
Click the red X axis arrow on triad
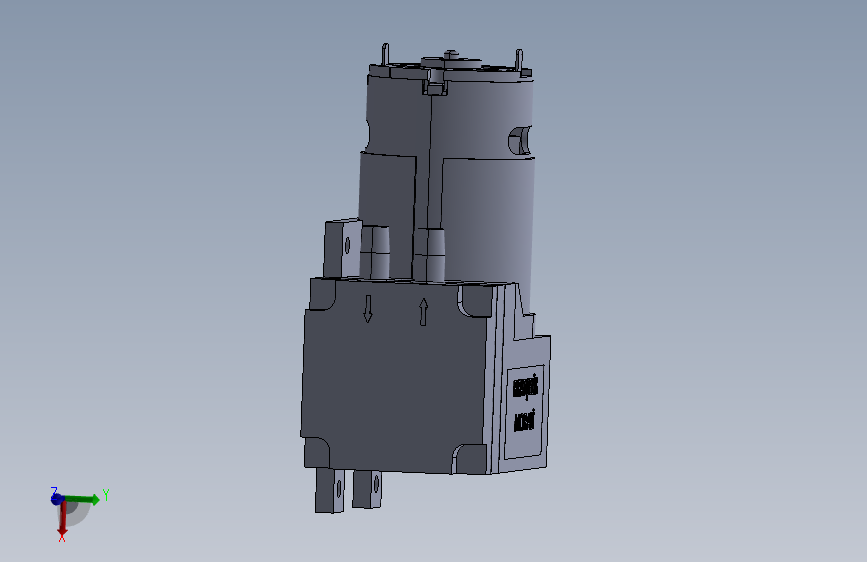62,518
